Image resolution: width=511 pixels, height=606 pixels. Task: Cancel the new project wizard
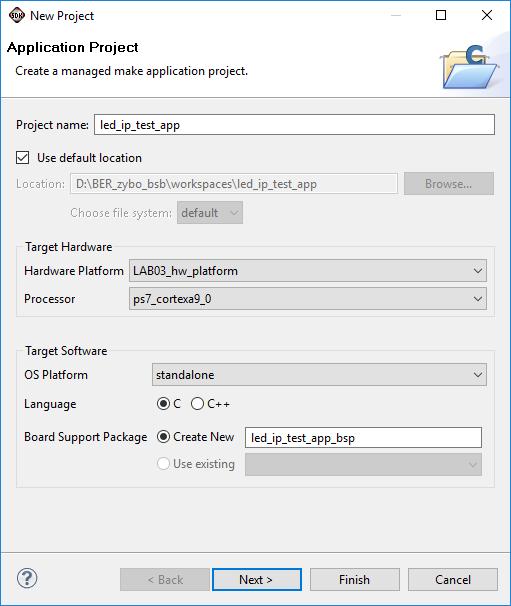[x=453, y=579]
